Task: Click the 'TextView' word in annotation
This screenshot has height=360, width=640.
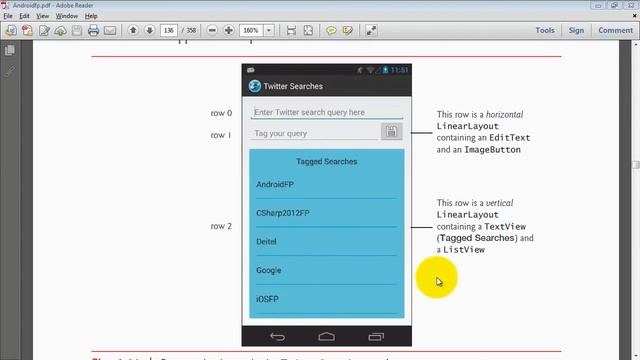Action: pyautogui.click(x=505, y=227)
